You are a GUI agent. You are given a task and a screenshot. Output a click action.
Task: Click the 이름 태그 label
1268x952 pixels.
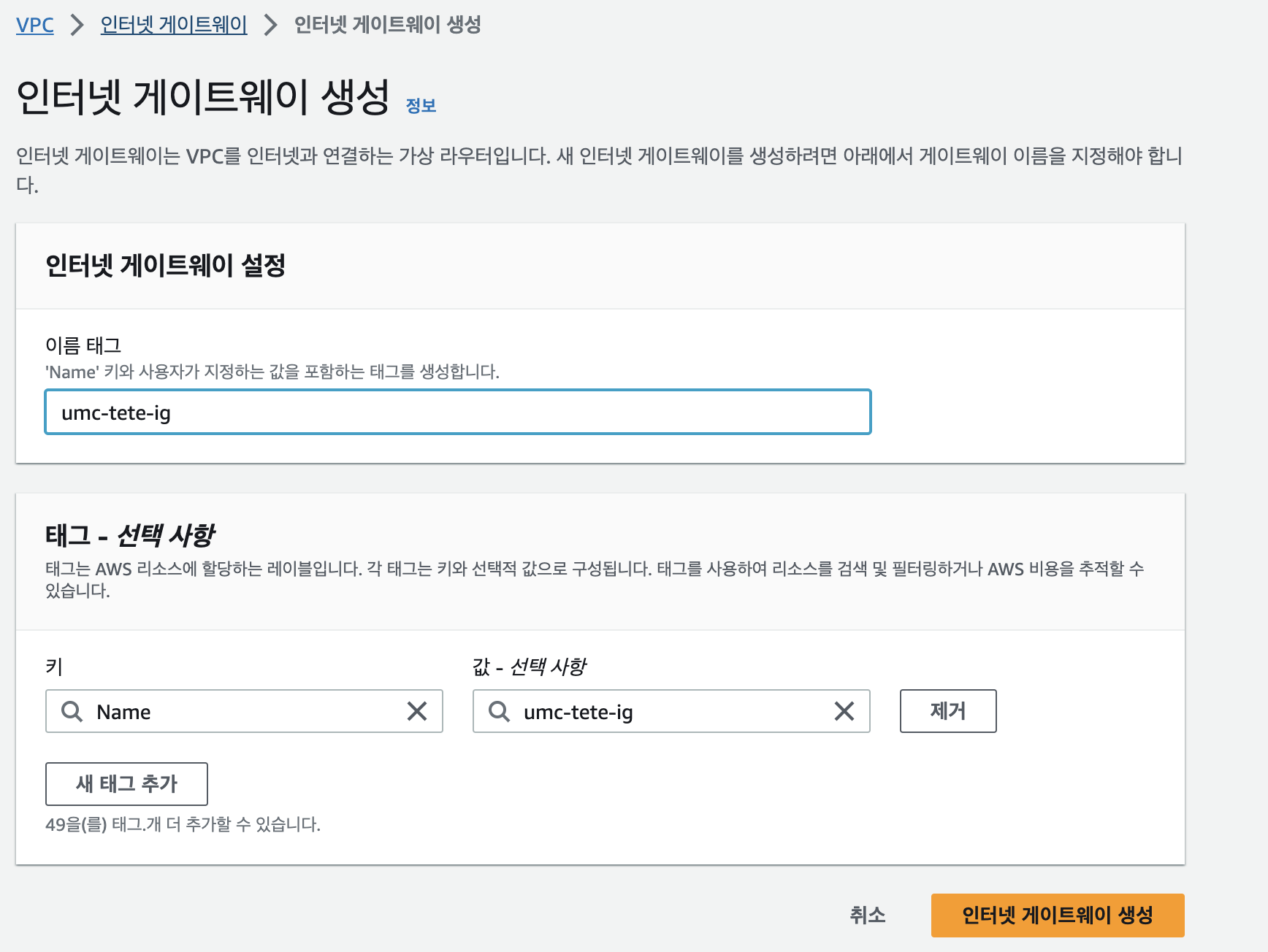click(x=83, y=345)
